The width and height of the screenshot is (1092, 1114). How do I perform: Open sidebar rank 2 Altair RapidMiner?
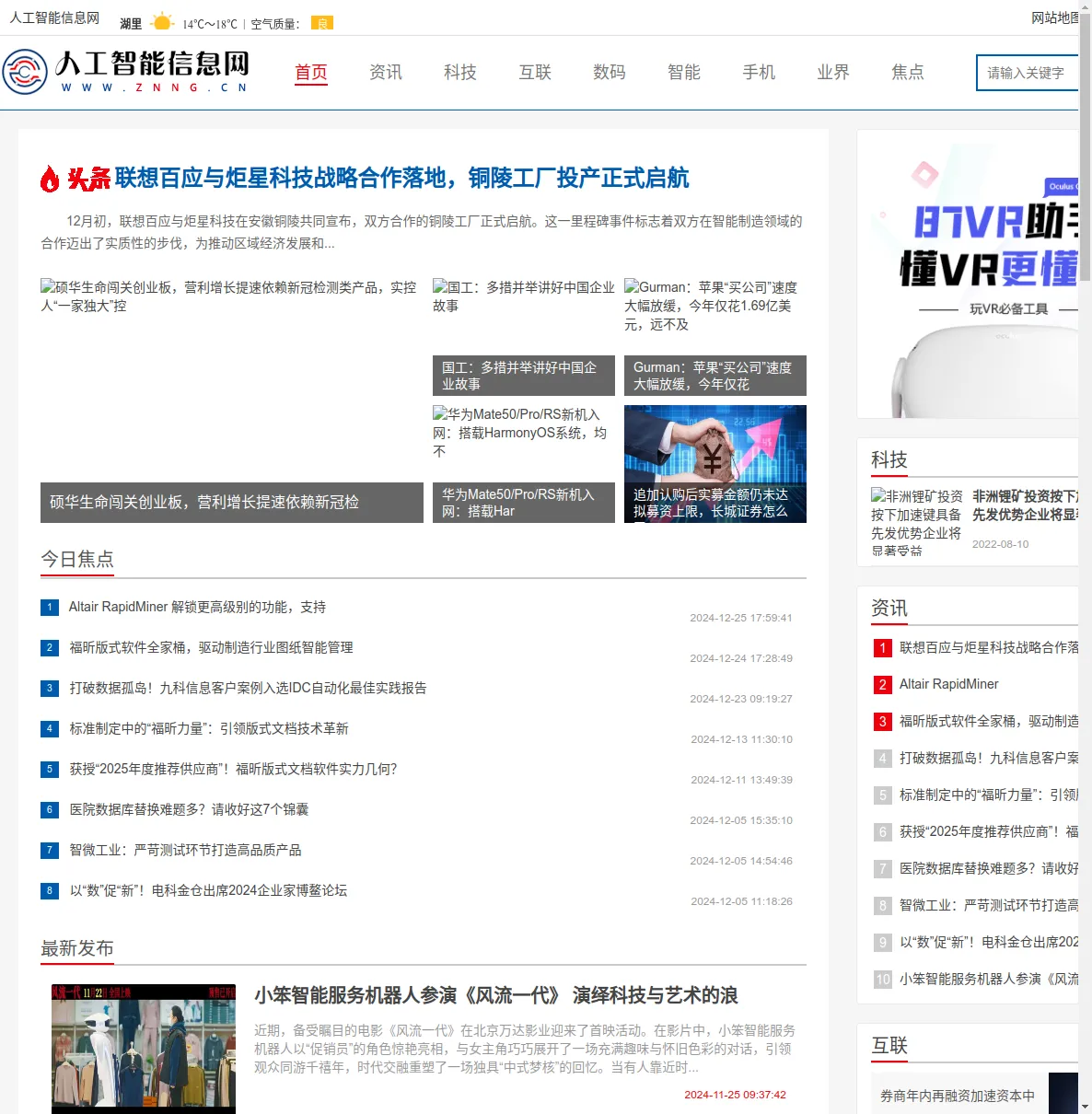pyautogui.click(x=948, y=684)
